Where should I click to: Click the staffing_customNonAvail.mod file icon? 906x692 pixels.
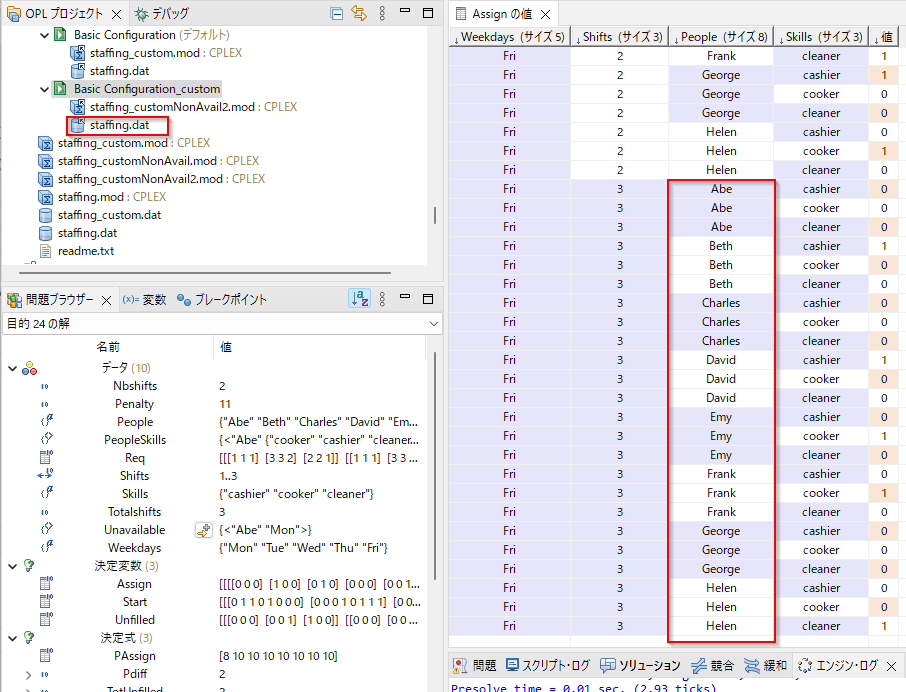pos(45,161)
